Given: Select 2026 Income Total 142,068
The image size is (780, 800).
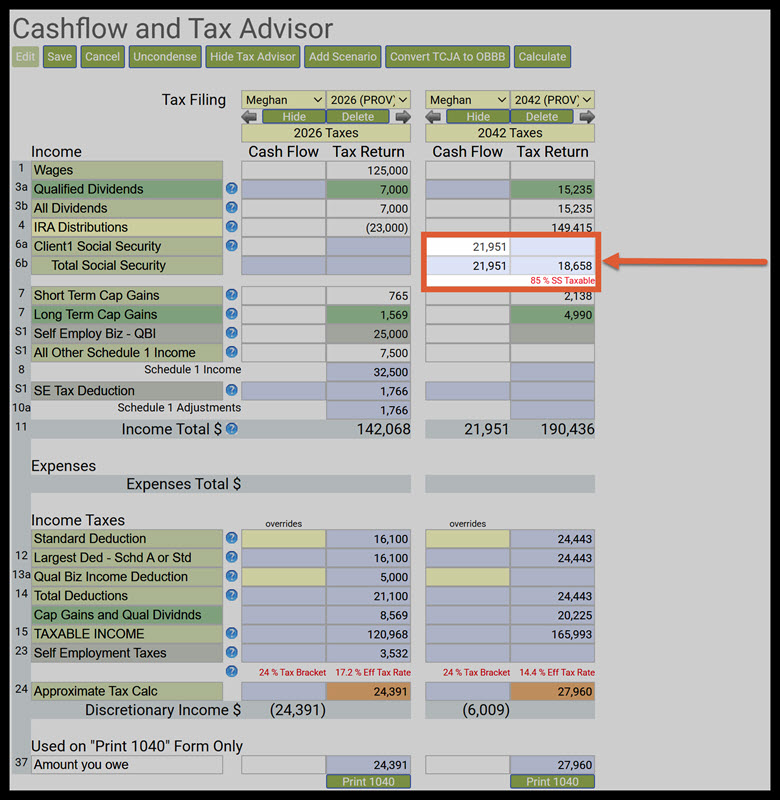Looking at the screenshot, I should tap(383, 429).
